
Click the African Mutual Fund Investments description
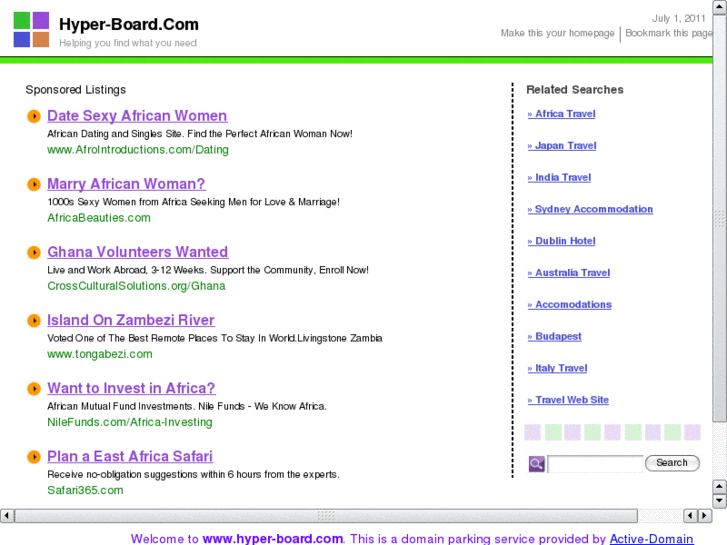click(187, 407)
